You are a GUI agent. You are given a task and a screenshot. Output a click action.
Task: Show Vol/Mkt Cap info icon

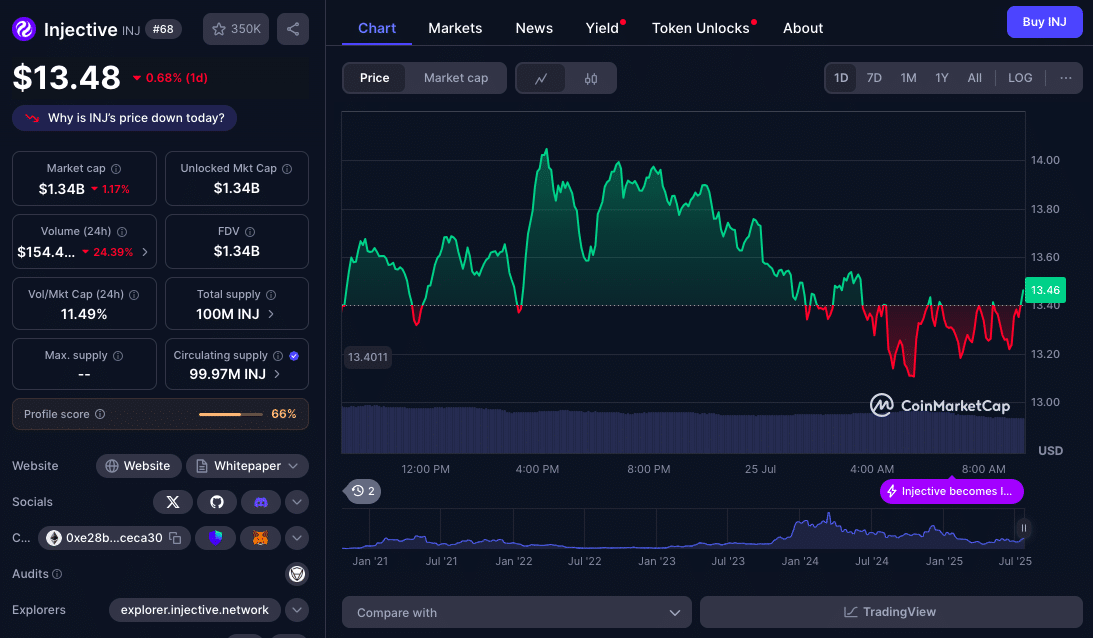[x=134, y=295]
